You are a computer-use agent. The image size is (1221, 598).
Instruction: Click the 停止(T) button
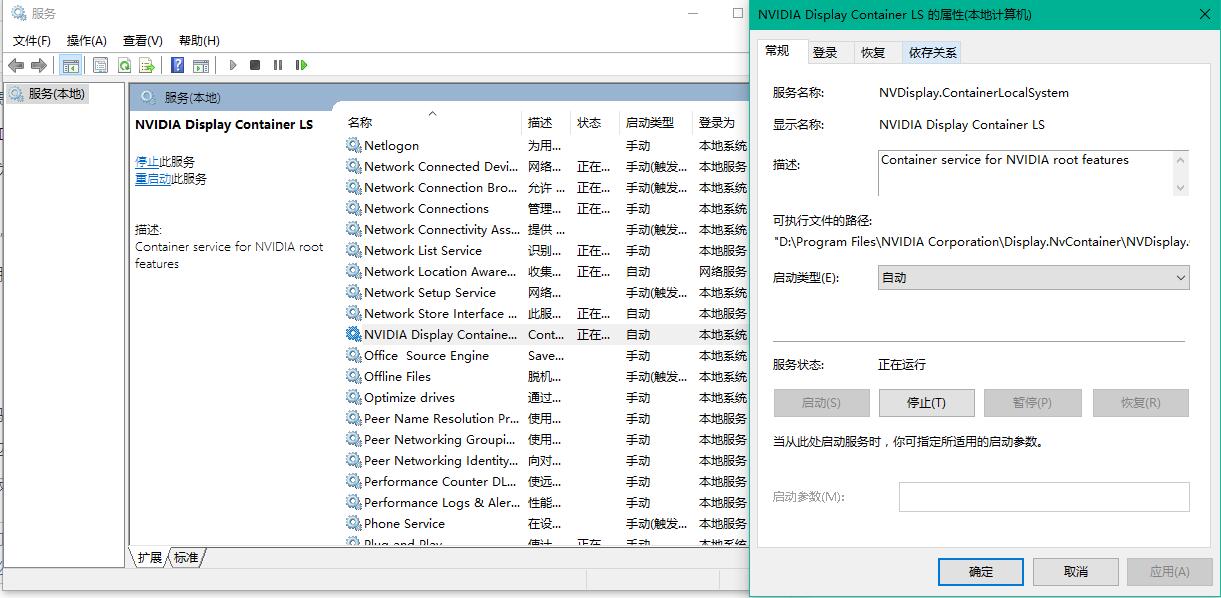click(x=926, y=403)
